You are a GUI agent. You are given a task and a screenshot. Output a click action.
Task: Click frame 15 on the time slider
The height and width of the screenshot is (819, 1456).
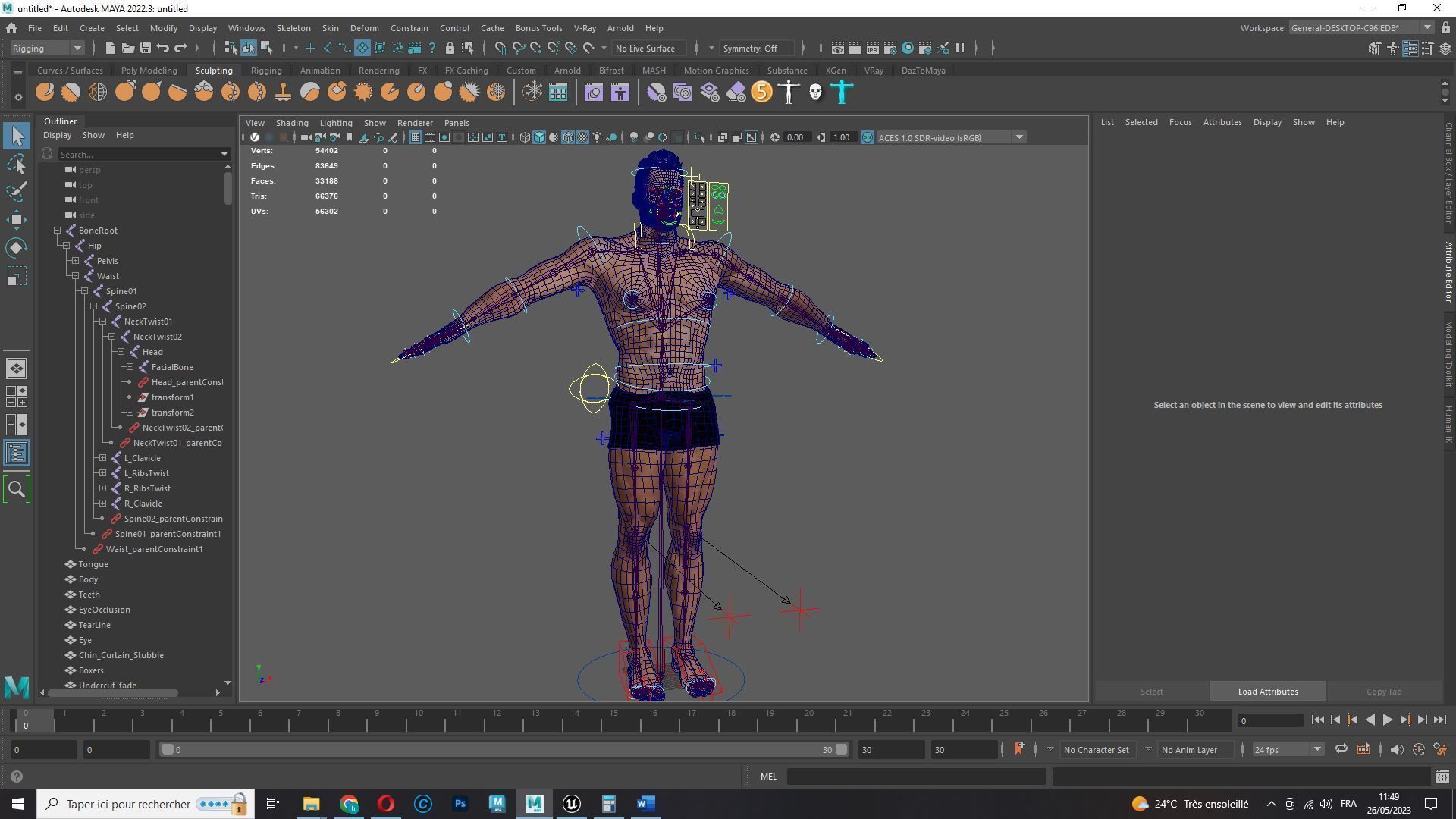click(x=613, y=720)
